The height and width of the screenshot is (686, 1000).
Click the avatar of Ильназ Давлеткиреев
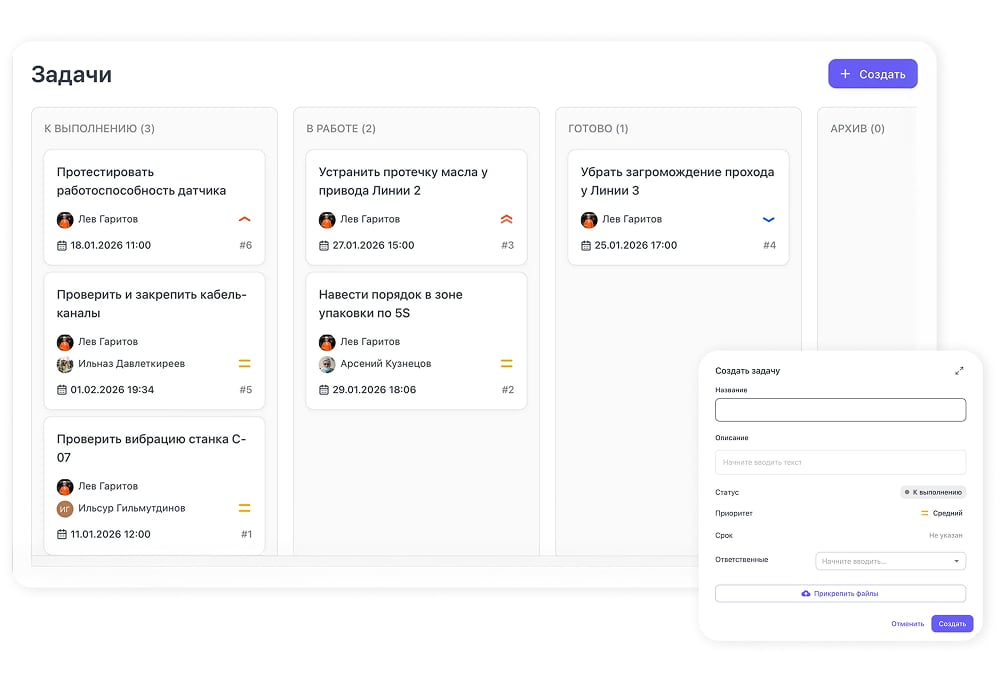65,364
